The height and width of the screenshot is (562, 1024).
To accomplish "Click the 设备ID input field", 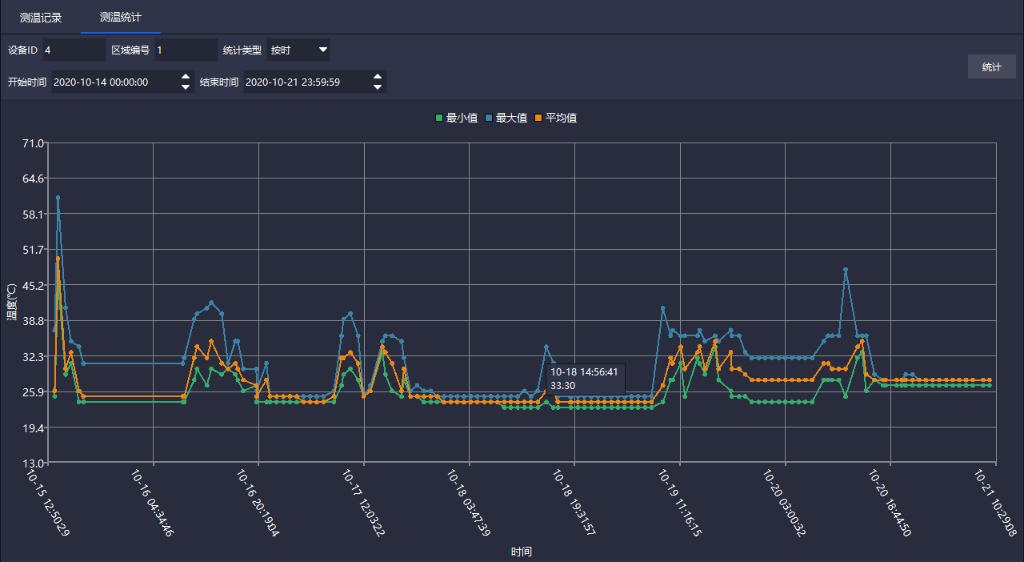I will tap(74, 50).
